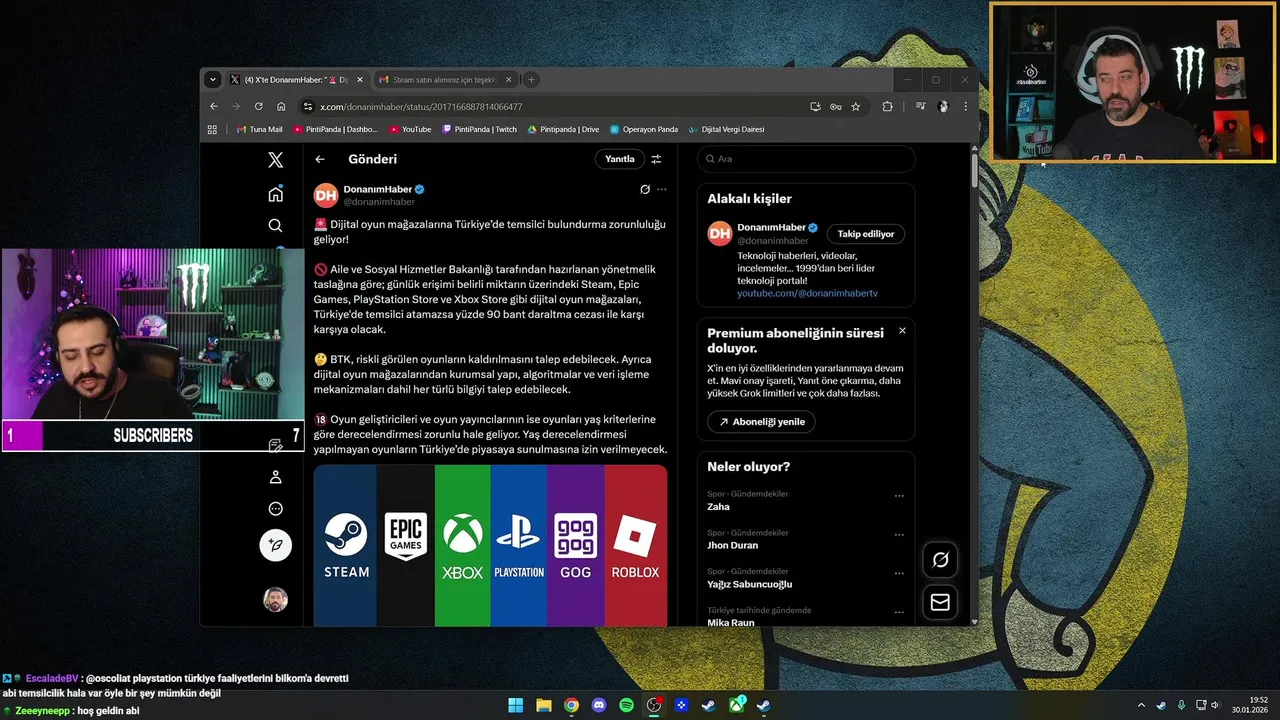This screenshot has width=1280, height=720.
Task: Open File Explorer from taskbar
Action: [544, 705]
